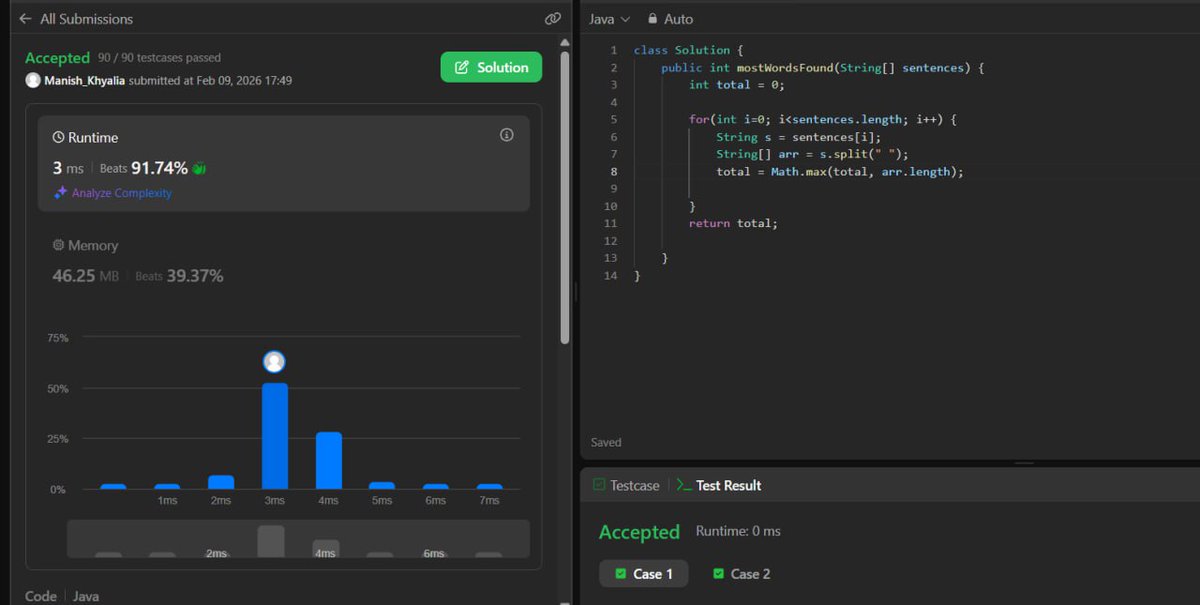Image resolution: width=1200 pixels, height=605 pixels.
Task: Click the avatar marker above 3ms bar
Action: coord(274,362)
